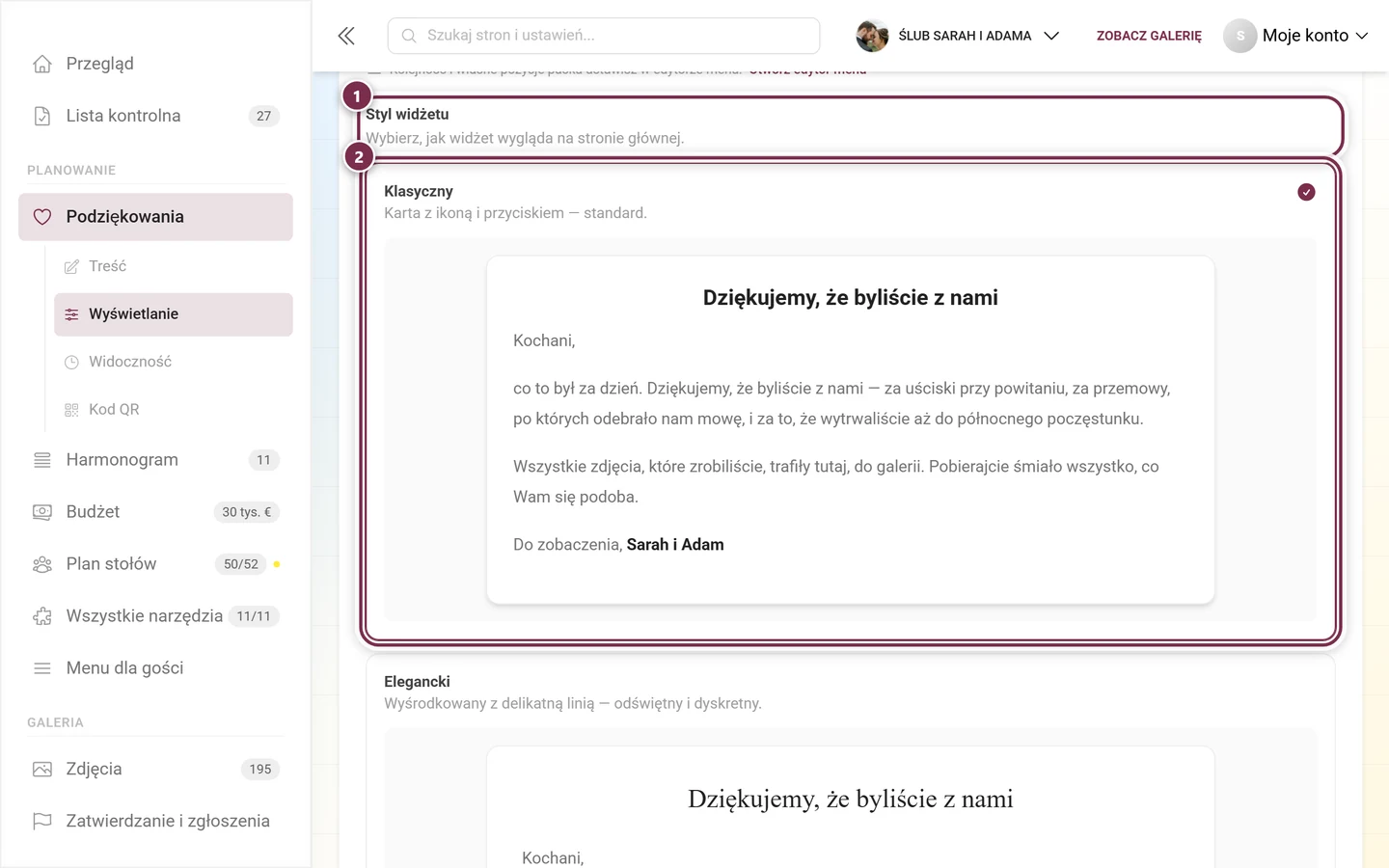Click the '50/52' badge on Plan stołów
Viewport: 1389px width, 868px height.
[241, 564]
